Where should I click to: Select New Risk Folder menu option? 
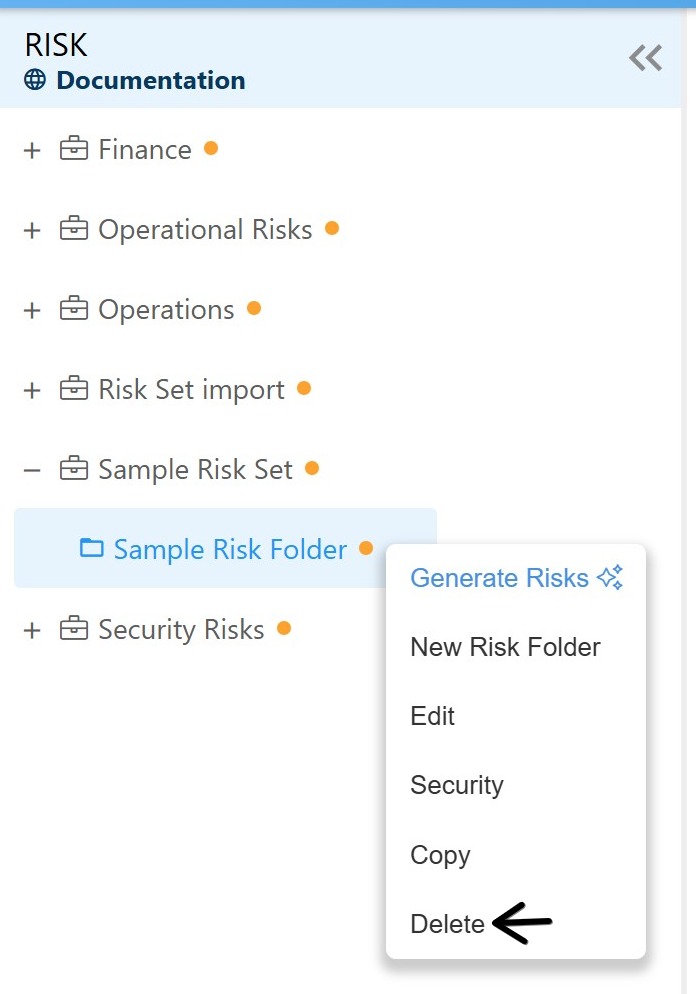[x=505, y=647]
